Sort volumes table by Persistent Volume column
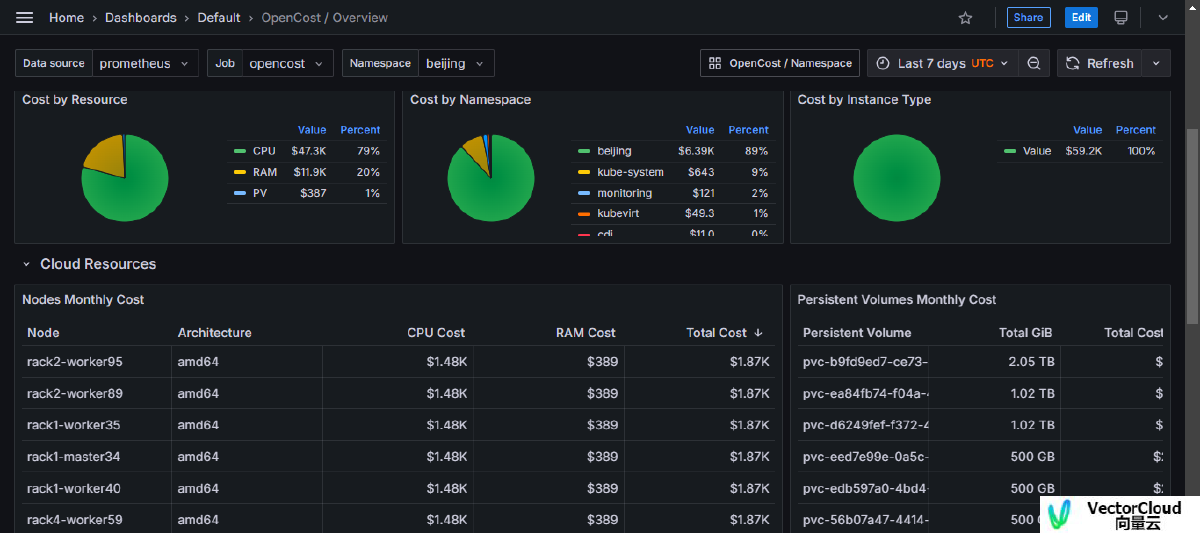The width and height of the screenshot is (1200, 533). [x=857, y=333]
